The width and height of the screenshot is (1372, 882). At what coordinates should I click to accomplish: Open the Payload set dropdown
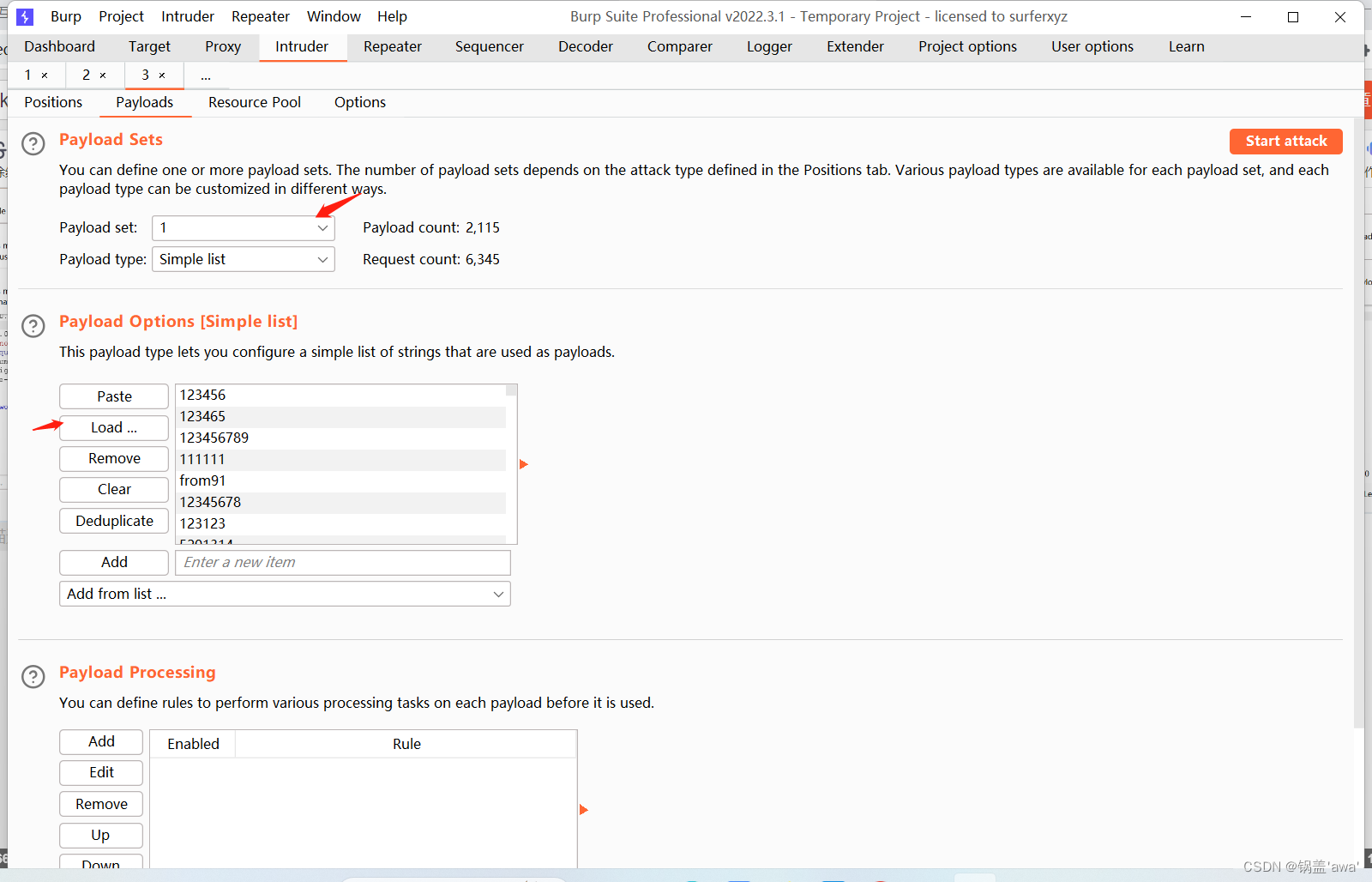244,228
